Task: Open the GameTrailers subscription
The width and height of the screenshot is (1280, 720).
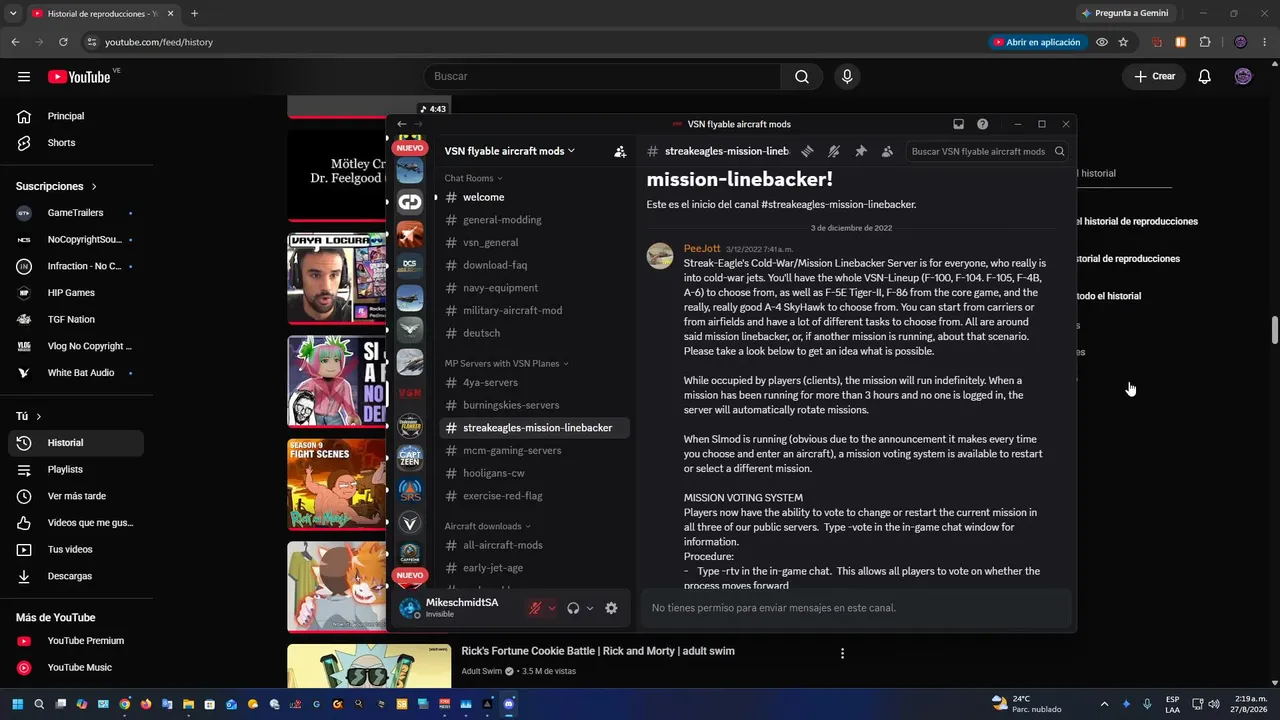Action: [x=76, y=213]
